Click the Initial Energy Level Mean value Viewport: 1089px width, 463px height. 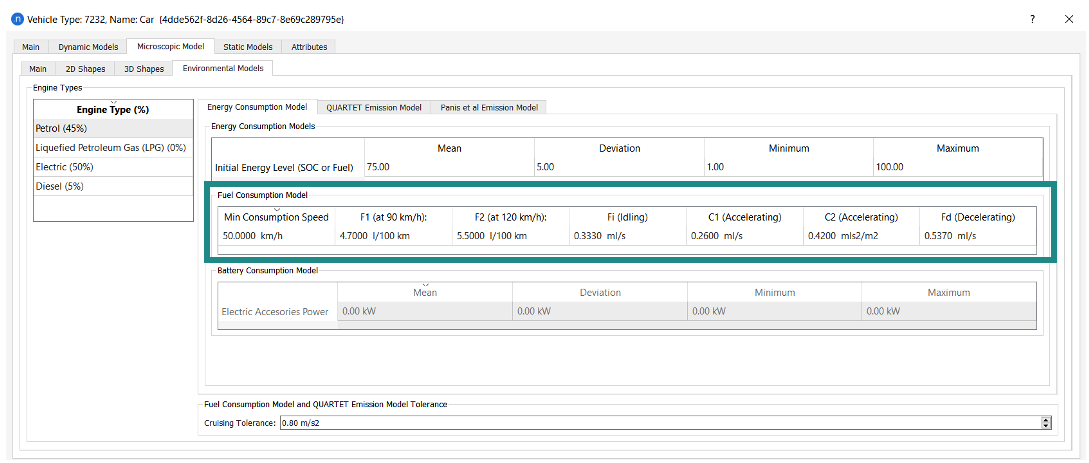pos(449,167)
